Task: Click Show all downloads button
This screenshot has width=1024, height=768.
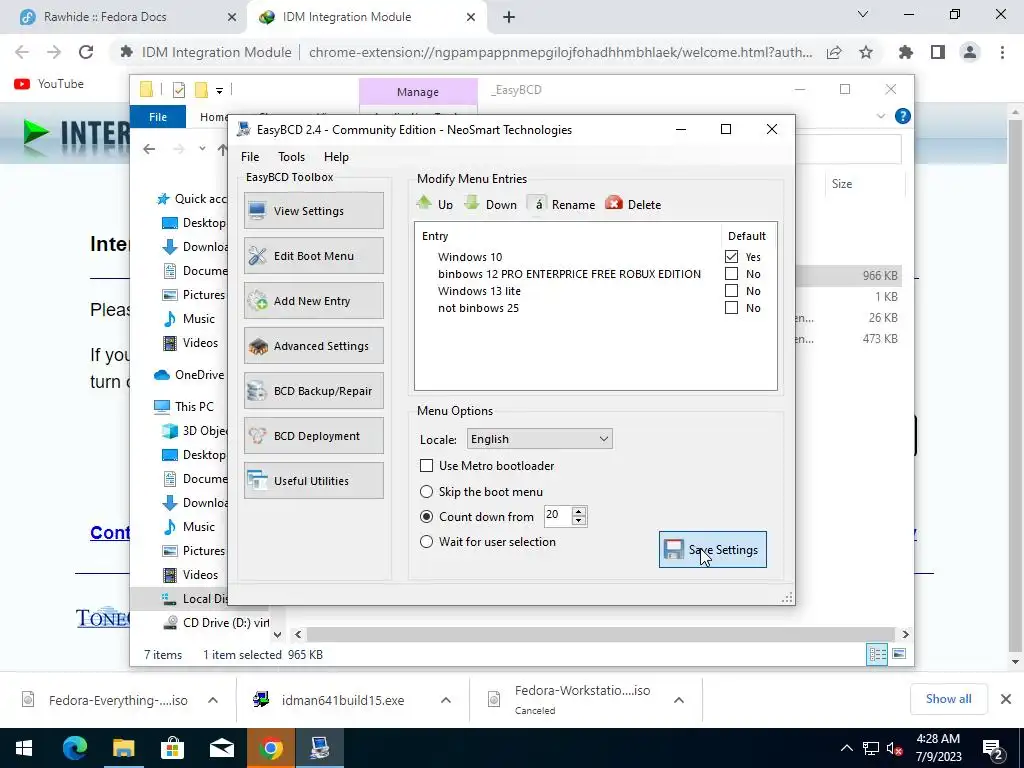Action: pyautogui.click(x=948, y=699)
